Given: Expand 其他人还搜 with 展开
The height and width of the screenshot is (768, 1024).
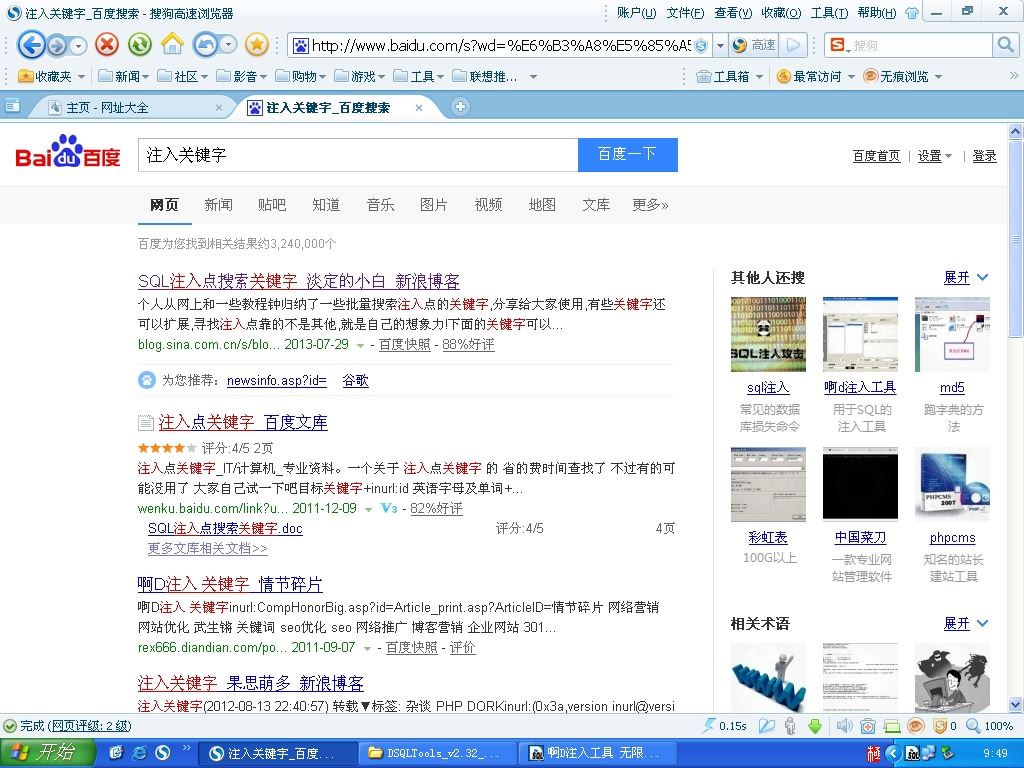Looking at the screenshot, I should 966,278.
